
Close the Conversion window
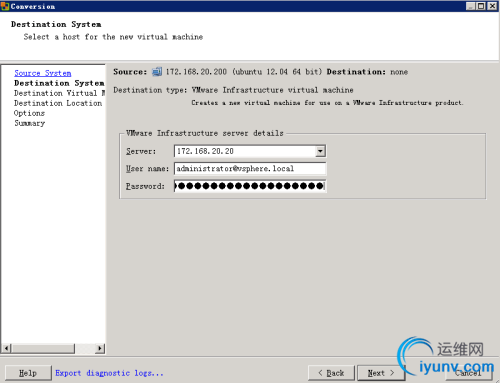point(492,6)
